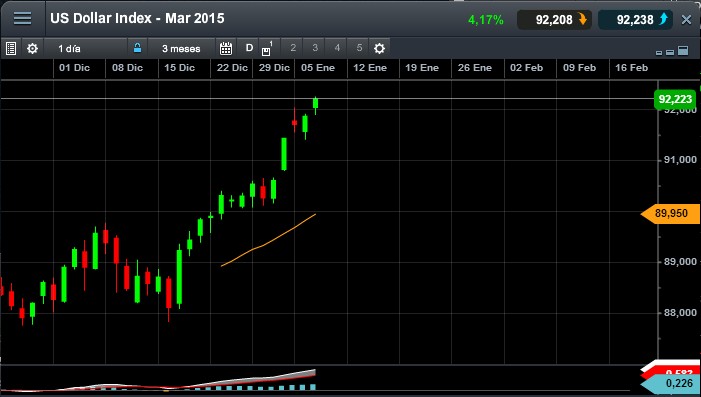The image size is (701, 397).
Task: Click the '26 Ene' date axis label
Action: pyautogui.click(x=474, y=68)
